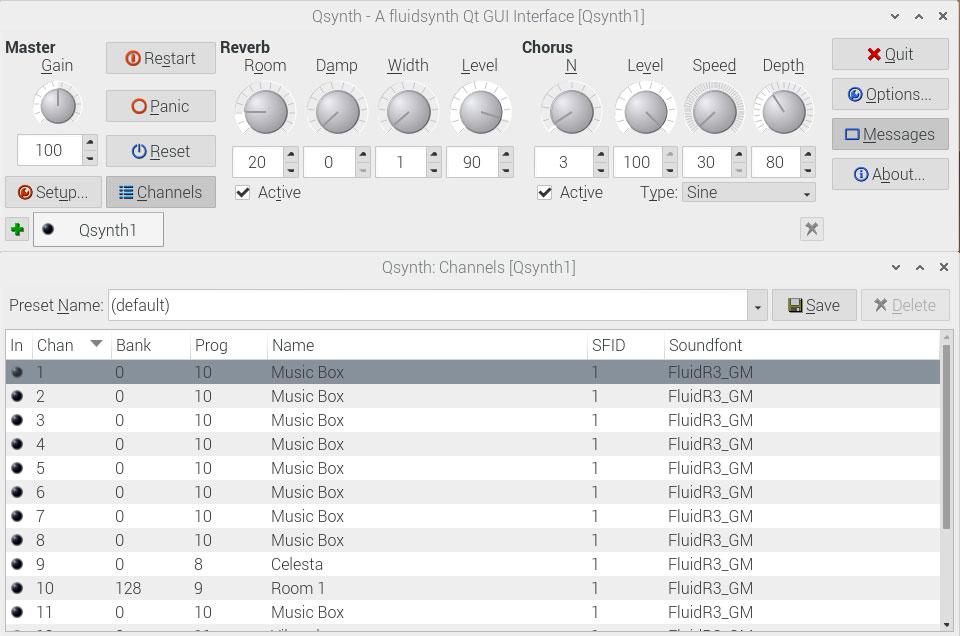Image resolution: width=960 pixels, height=636 pixels.
Task: Click channel 1's input indicator LED
Action: 16,371
